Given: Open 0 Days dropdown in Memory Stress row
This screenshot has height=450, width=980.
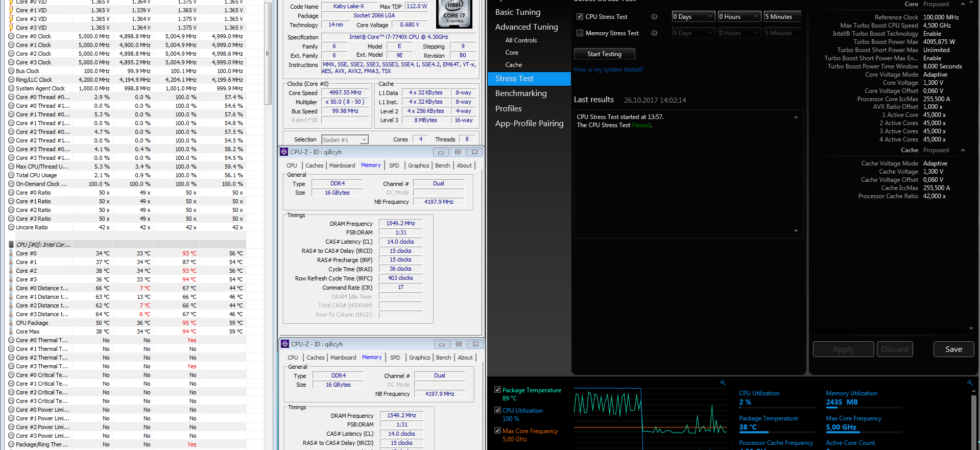Looking at the screenshot, I should (693, 33).
